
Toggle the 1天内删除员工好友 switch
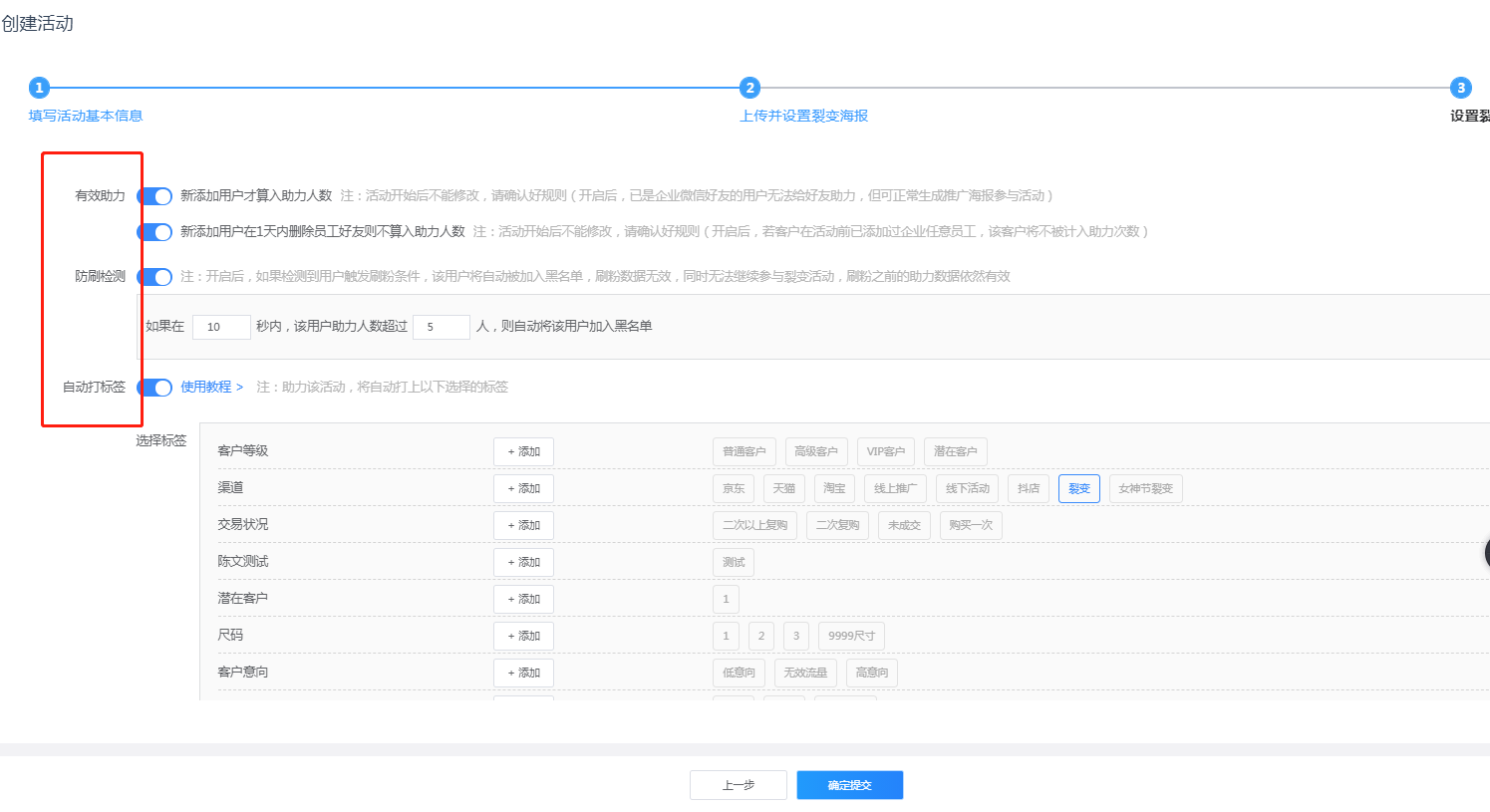[155, 232]
